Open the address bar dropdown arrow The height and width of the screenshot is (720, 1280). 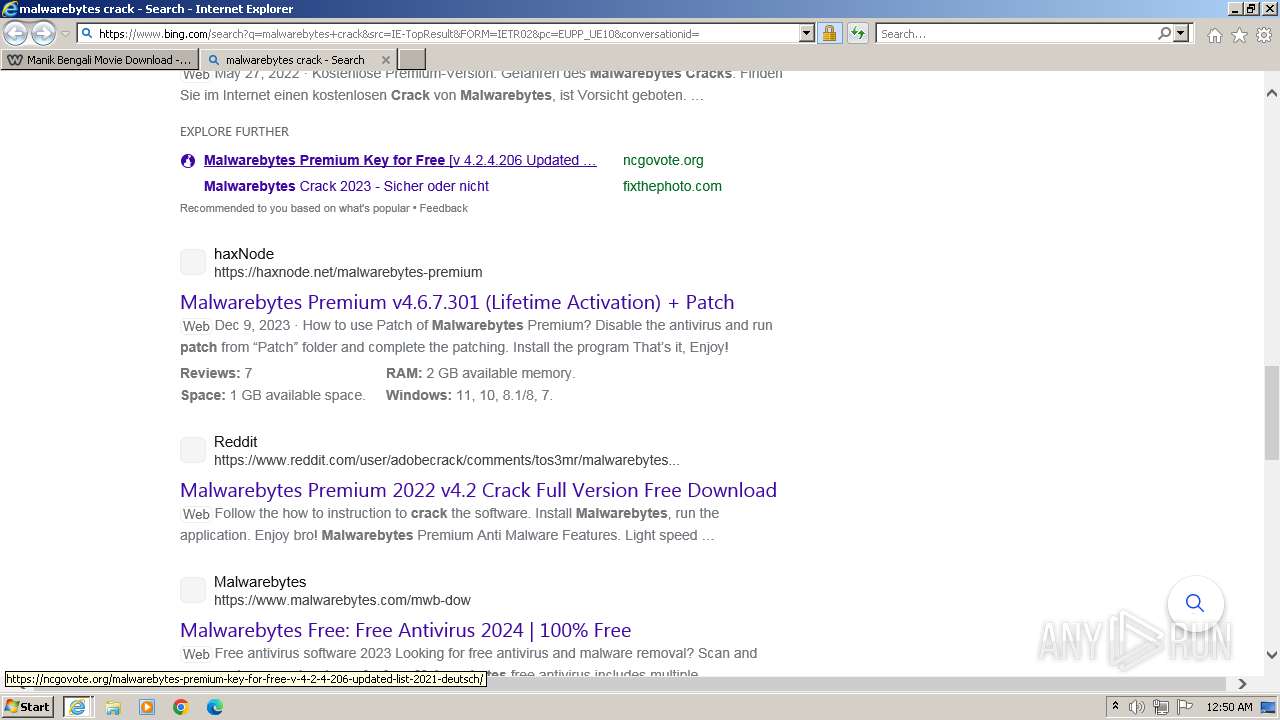click(807, 34)
